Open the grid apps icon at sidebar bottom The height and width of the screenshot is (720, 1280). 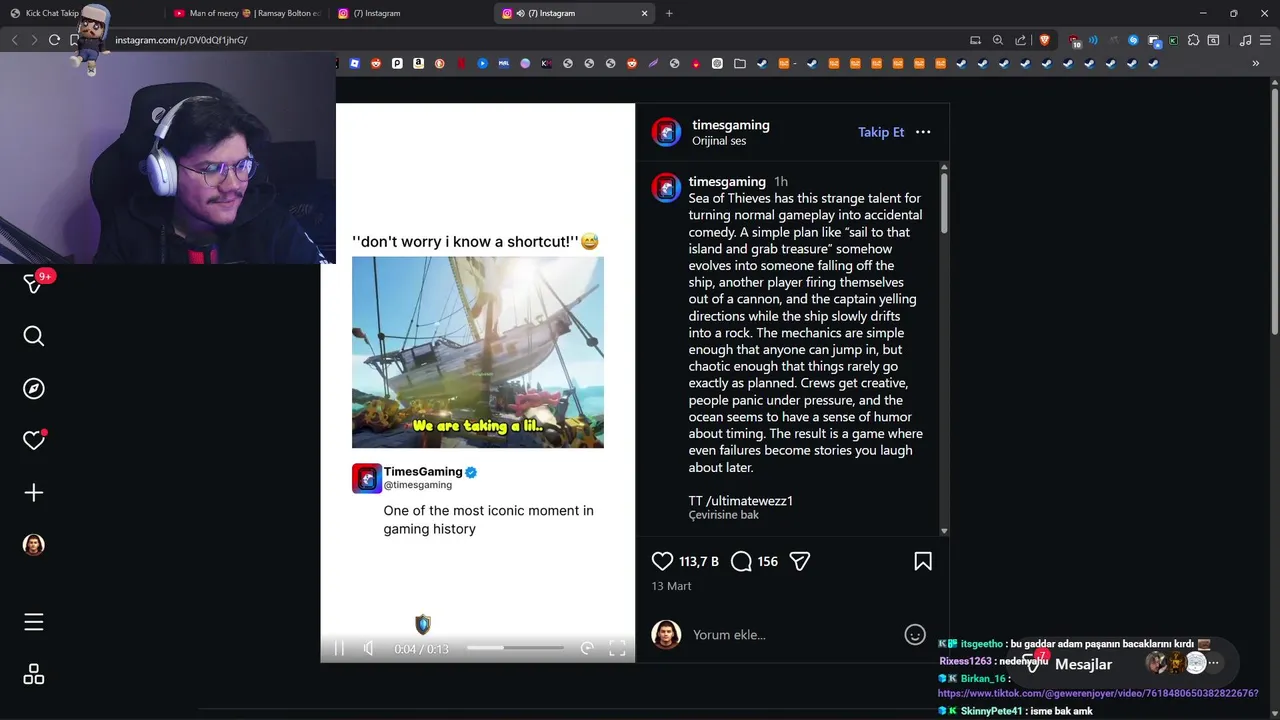[34, 674]
